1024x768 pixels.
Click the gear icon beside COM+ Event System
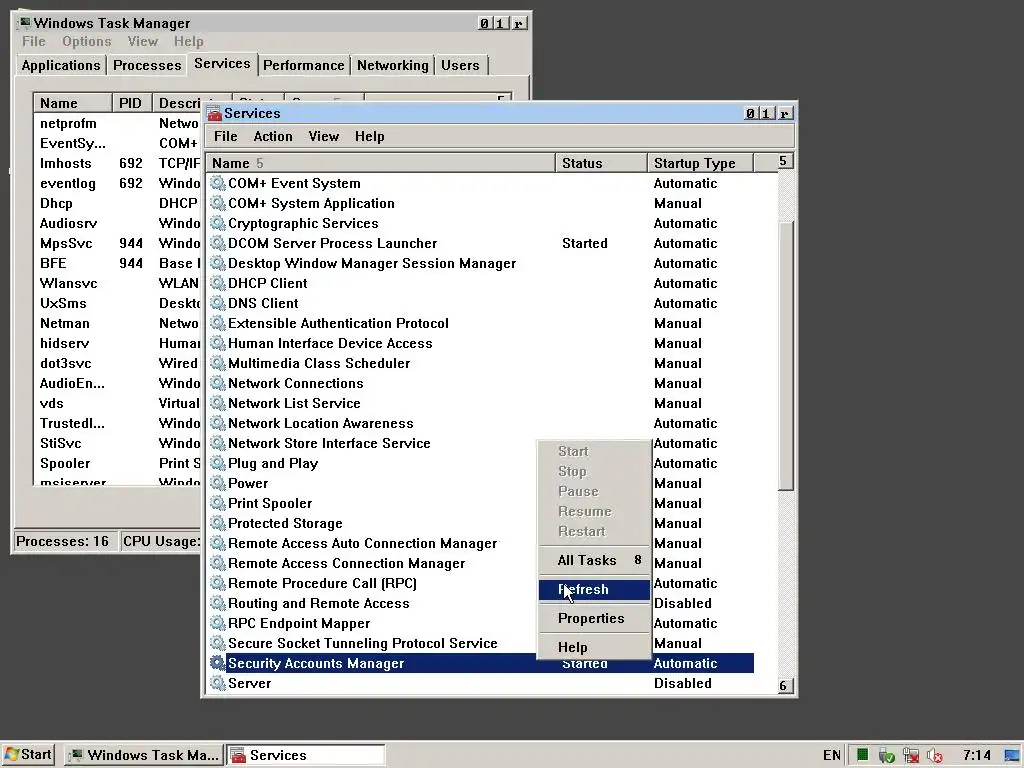217,184
